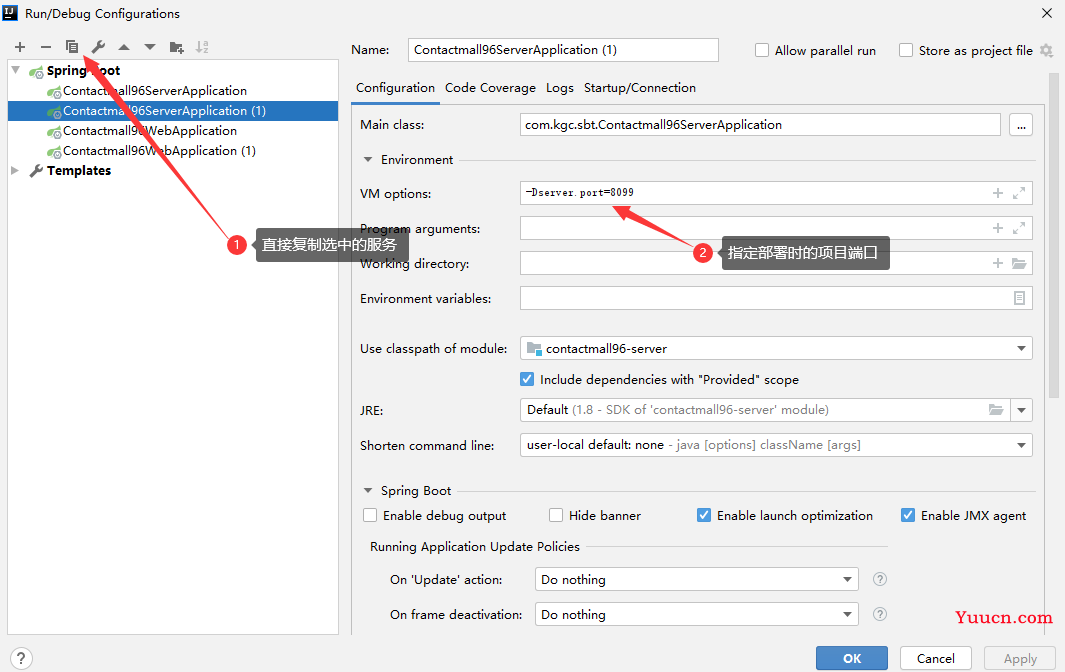
Task: Collapse the Spring Boot settings section
Action: [368, 491]
